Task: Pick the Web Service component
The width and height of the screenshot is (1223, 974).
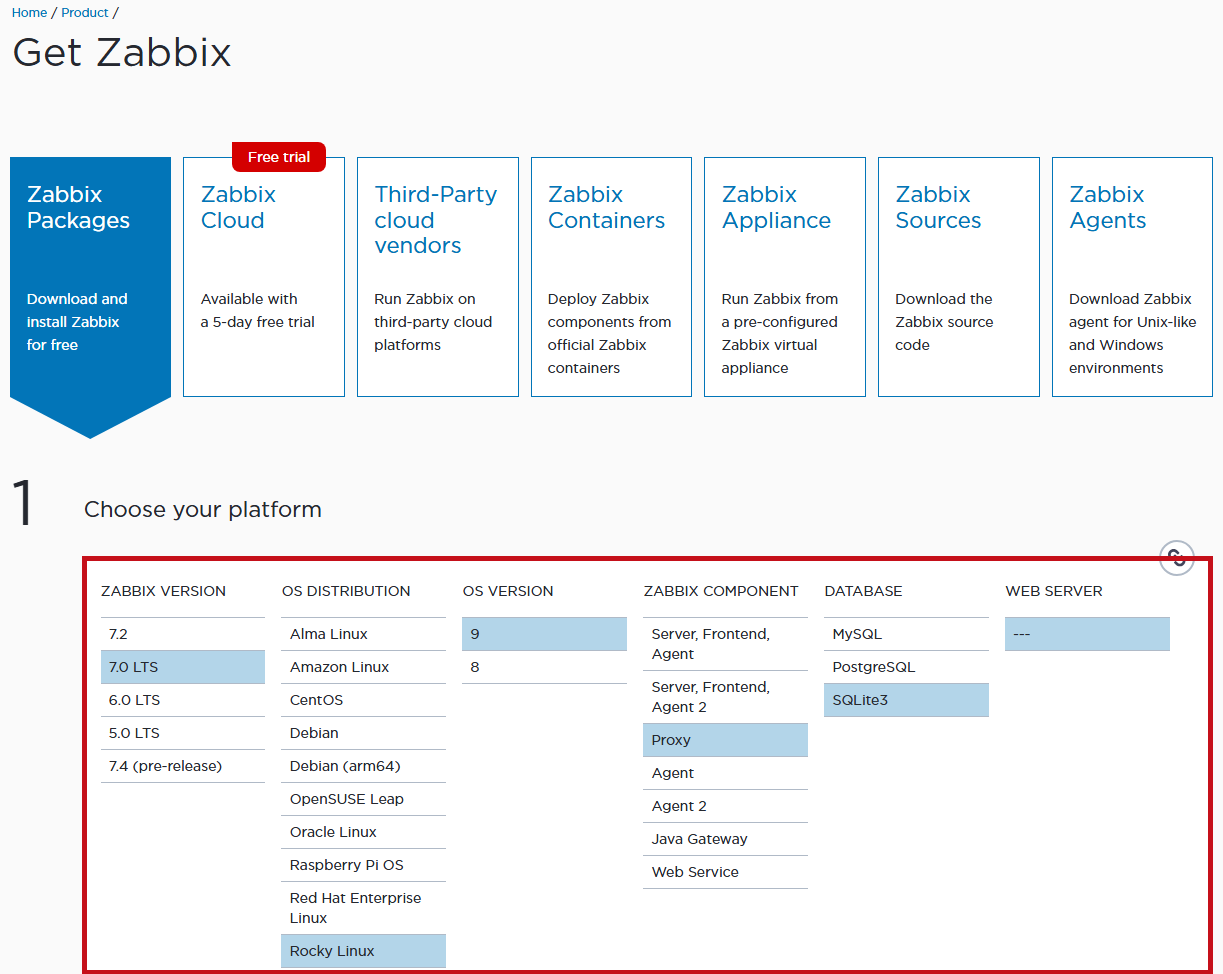Action: pyautogui.click(x=726, y=872)
